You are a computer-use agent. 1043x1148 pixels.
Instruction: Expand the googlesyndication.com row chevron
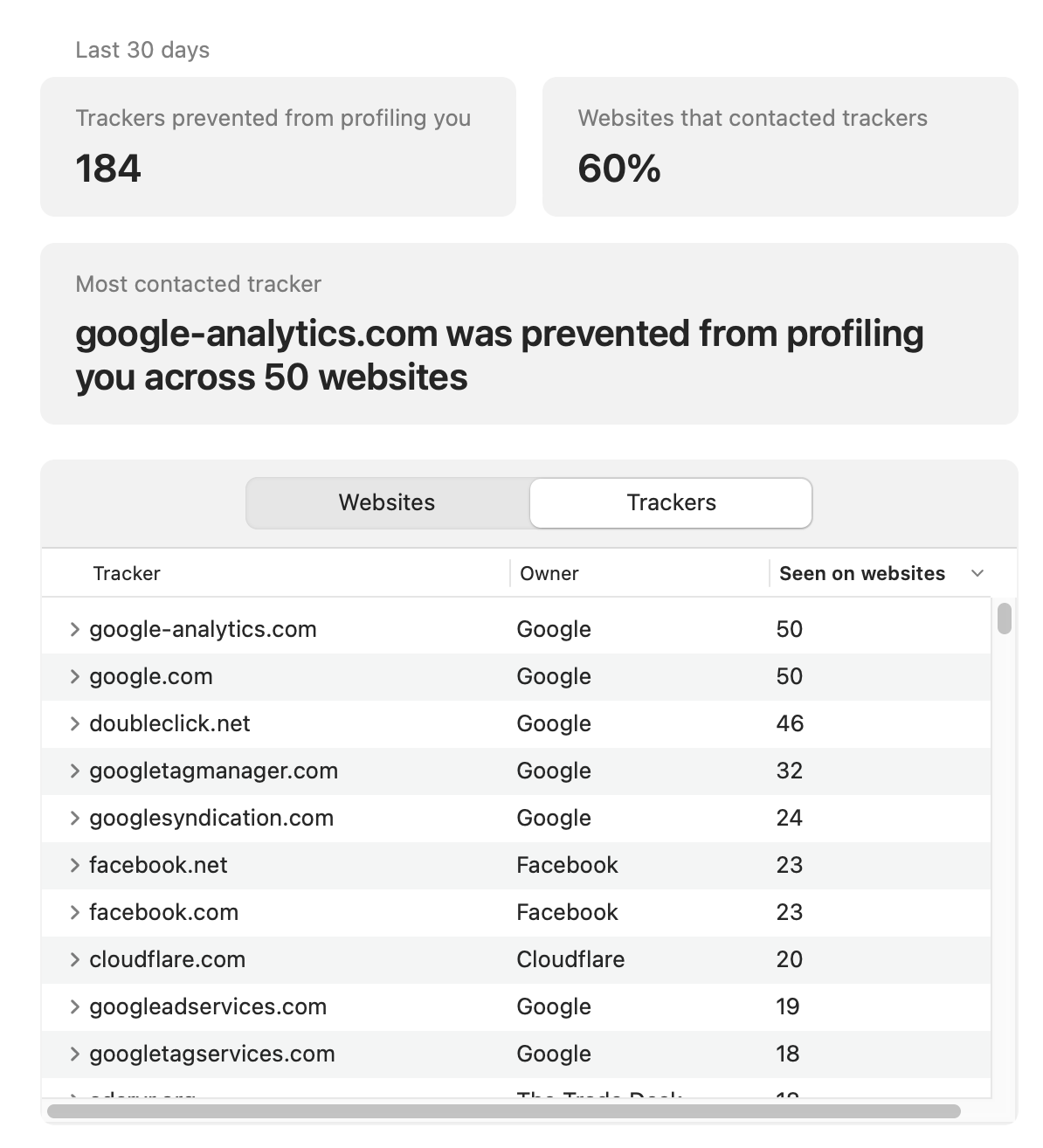coord(74,818)
